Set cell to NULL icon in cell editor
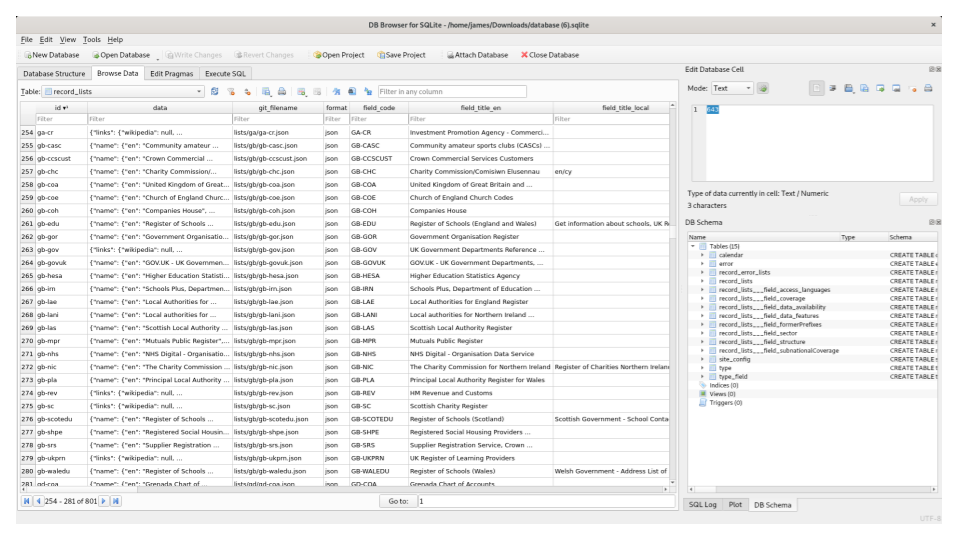 point(912,88)
